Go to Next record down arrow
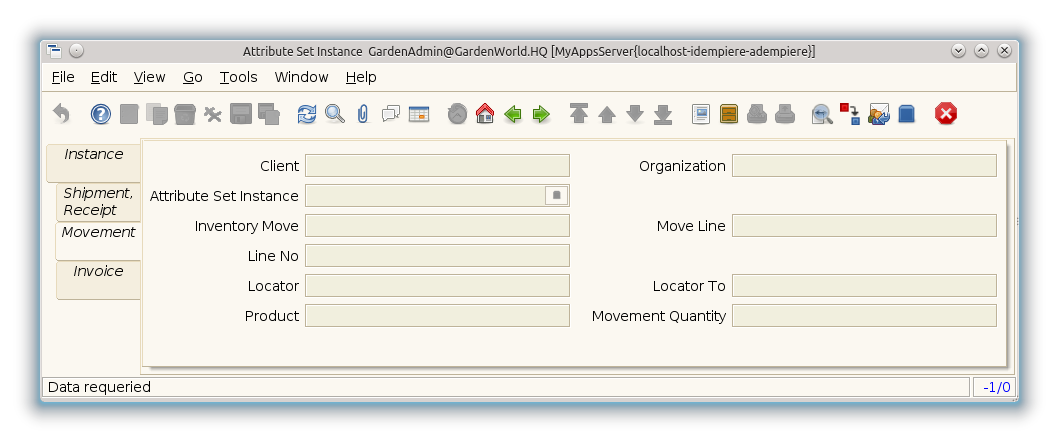The image size is (1059, 442). click(x=635, y=114)
